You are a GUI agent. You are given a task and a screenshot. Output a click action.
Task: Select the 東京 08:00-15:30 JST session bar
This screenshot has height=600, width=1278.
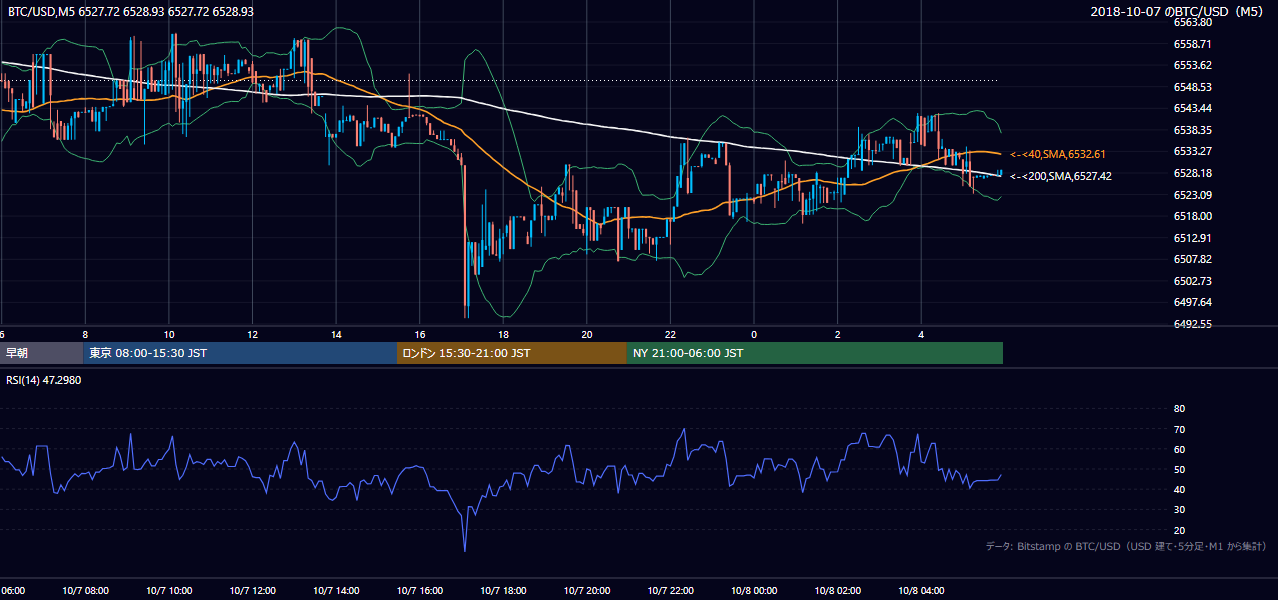tap(240, 353)
